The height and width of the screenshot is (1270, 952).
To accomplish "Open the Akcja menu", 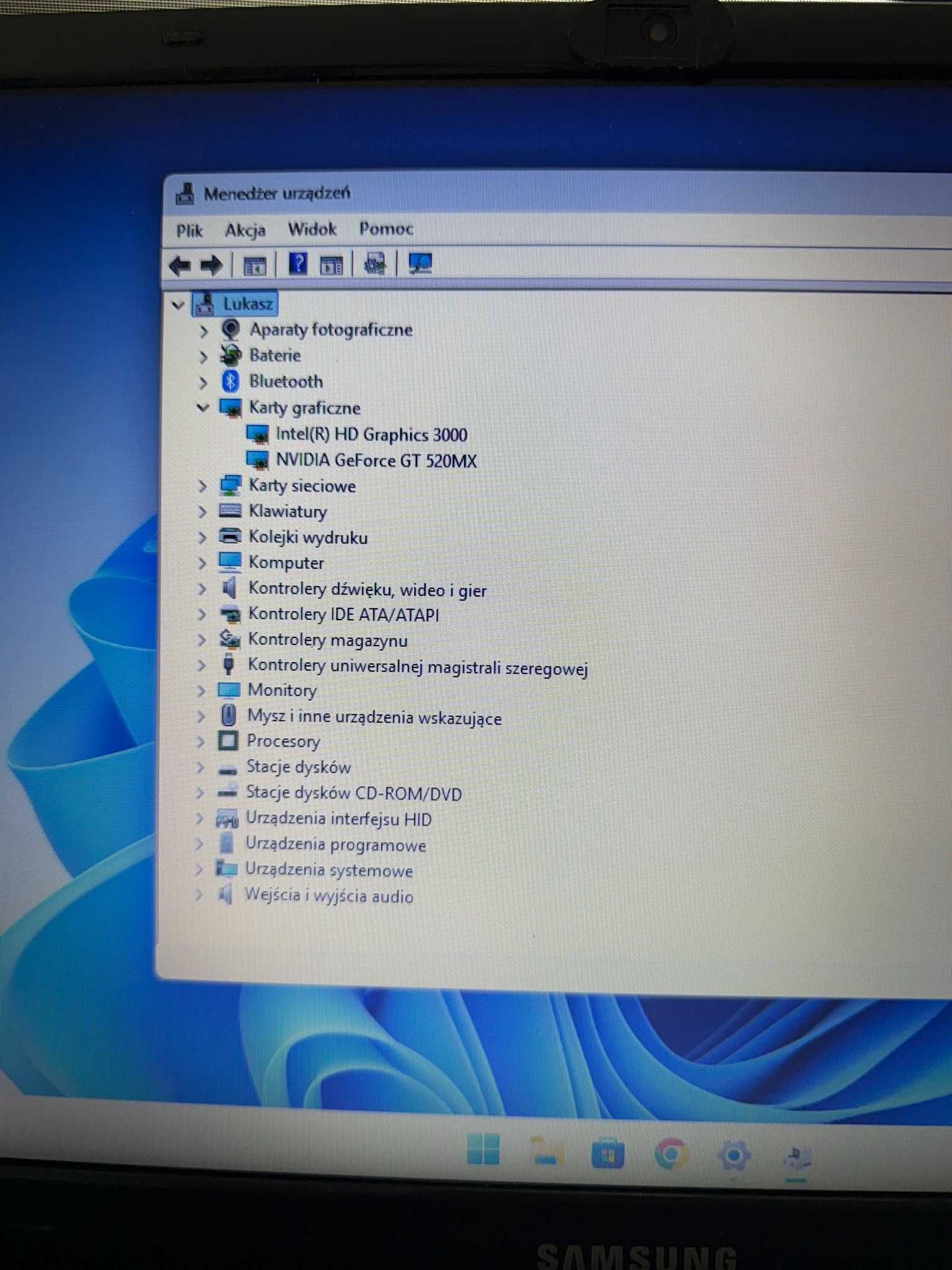I will pyautogui.click(x=245, y=231).
